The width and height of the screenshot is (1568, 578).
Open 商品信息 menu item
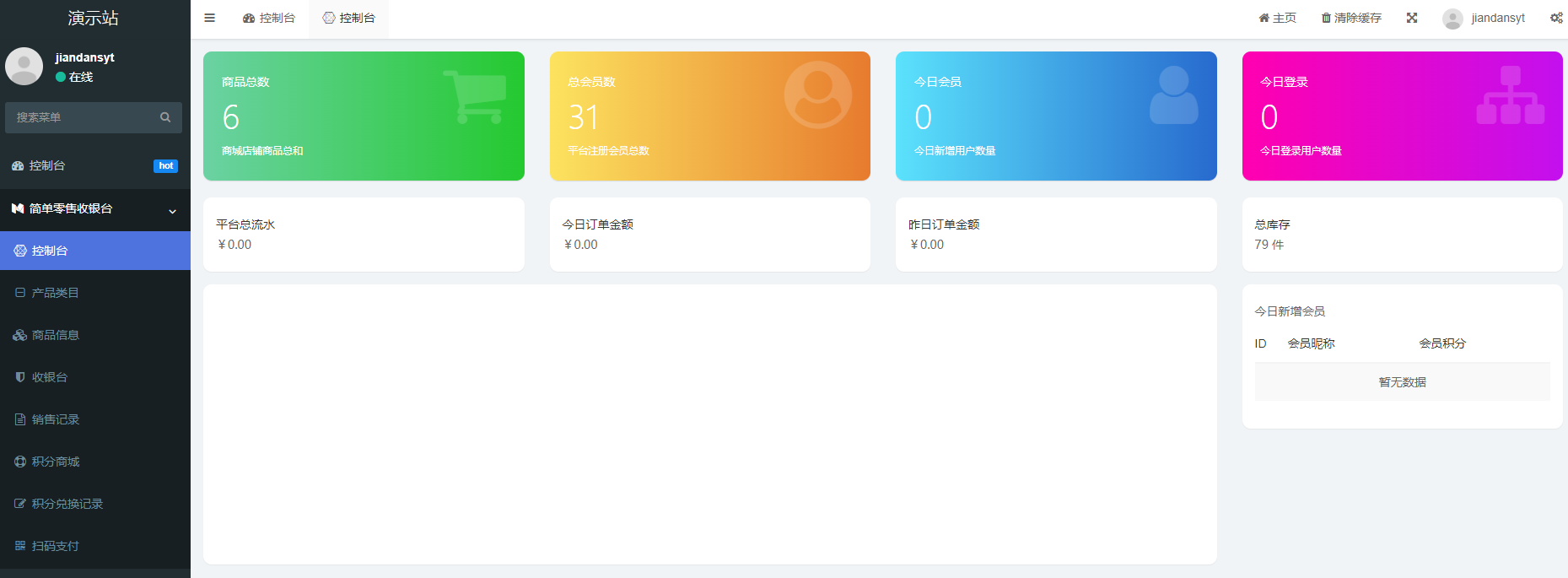coord(95,335)
